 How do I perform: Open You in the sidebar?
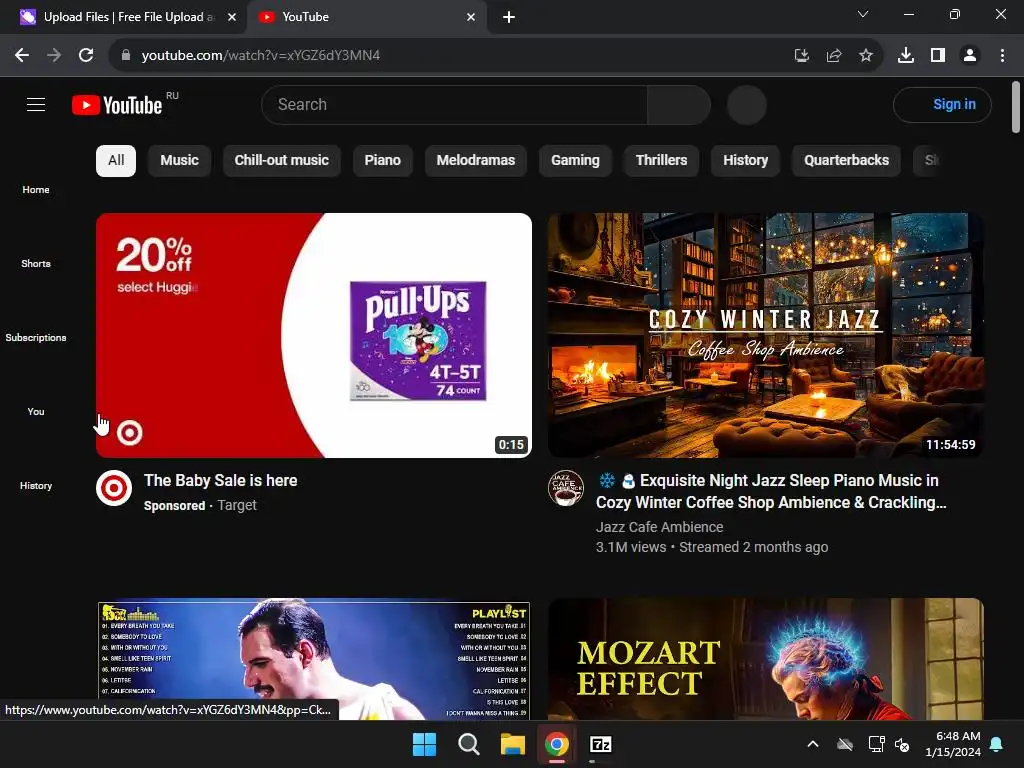point(36,411)
